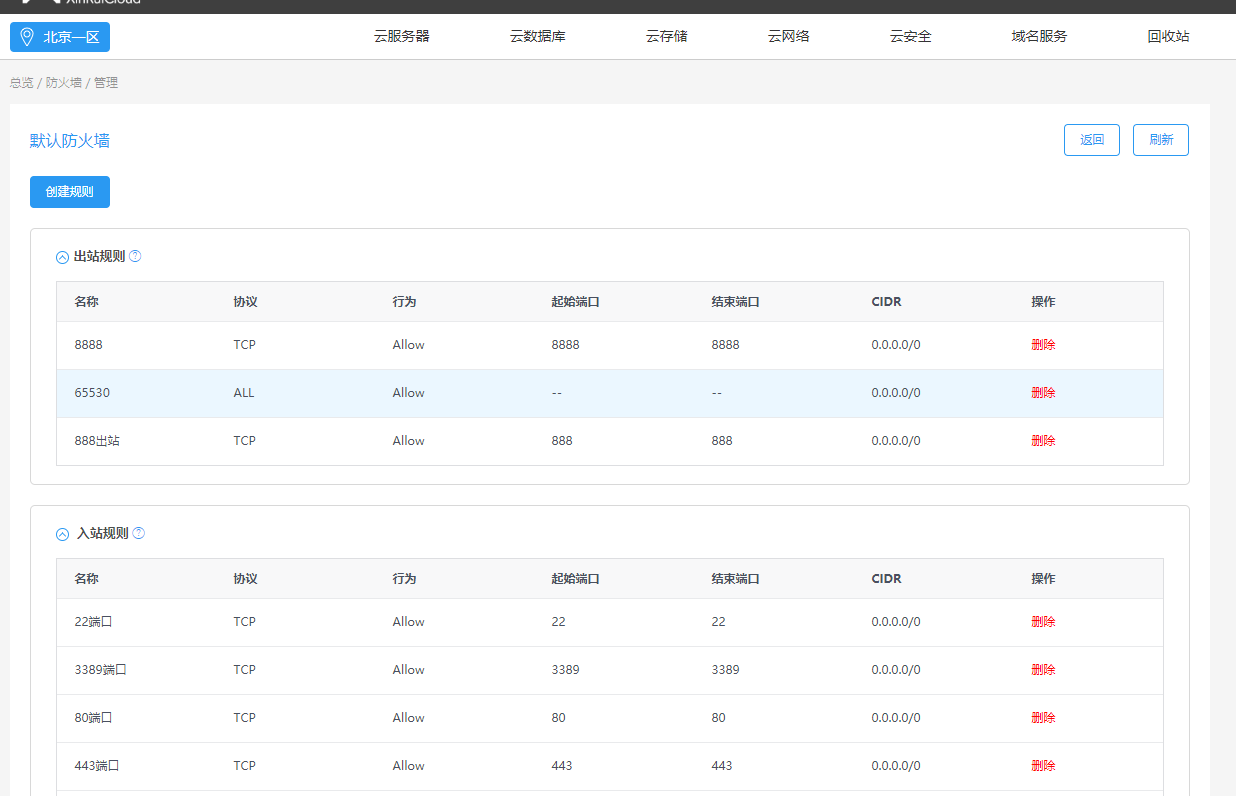This screenshot has width=1236, height=796.
Task: Delete the 3389端口 inbound rule
Action: click(x=1043, y=670)
